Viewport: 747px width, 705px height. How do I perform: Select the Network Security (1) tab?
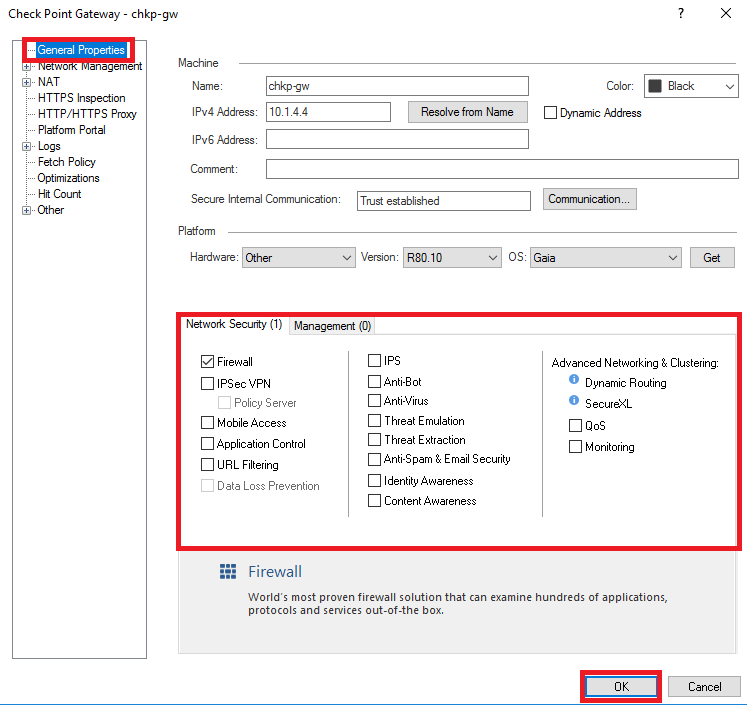coord(234,324)
